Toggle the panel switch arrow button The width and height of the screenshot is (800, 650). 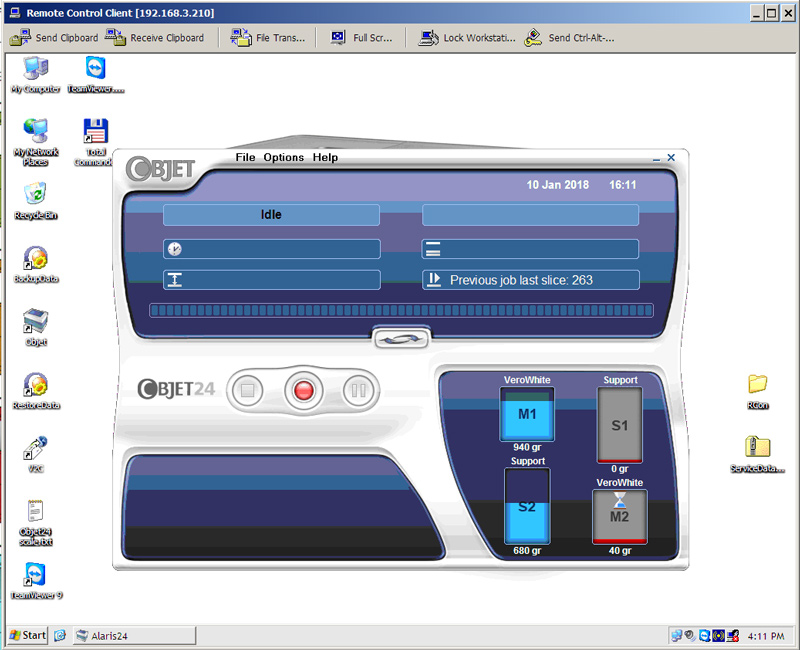399,339
